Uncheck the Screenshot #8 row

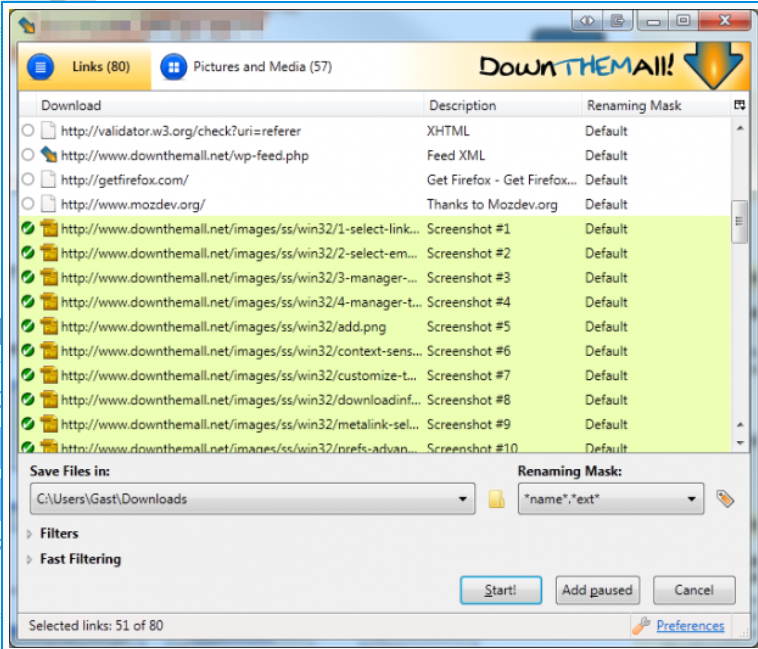point(28,400)
